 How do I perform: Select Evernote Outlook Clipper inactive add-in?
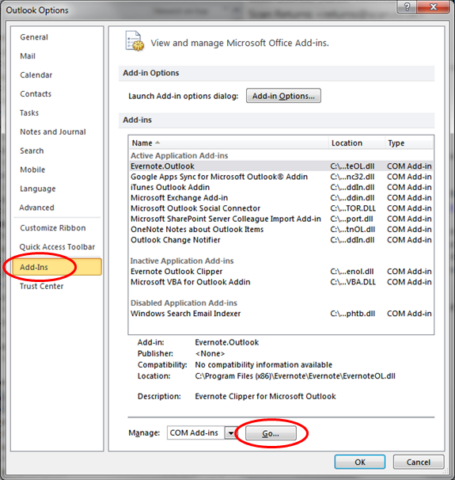pyautogui.click(x=281, y=272)
